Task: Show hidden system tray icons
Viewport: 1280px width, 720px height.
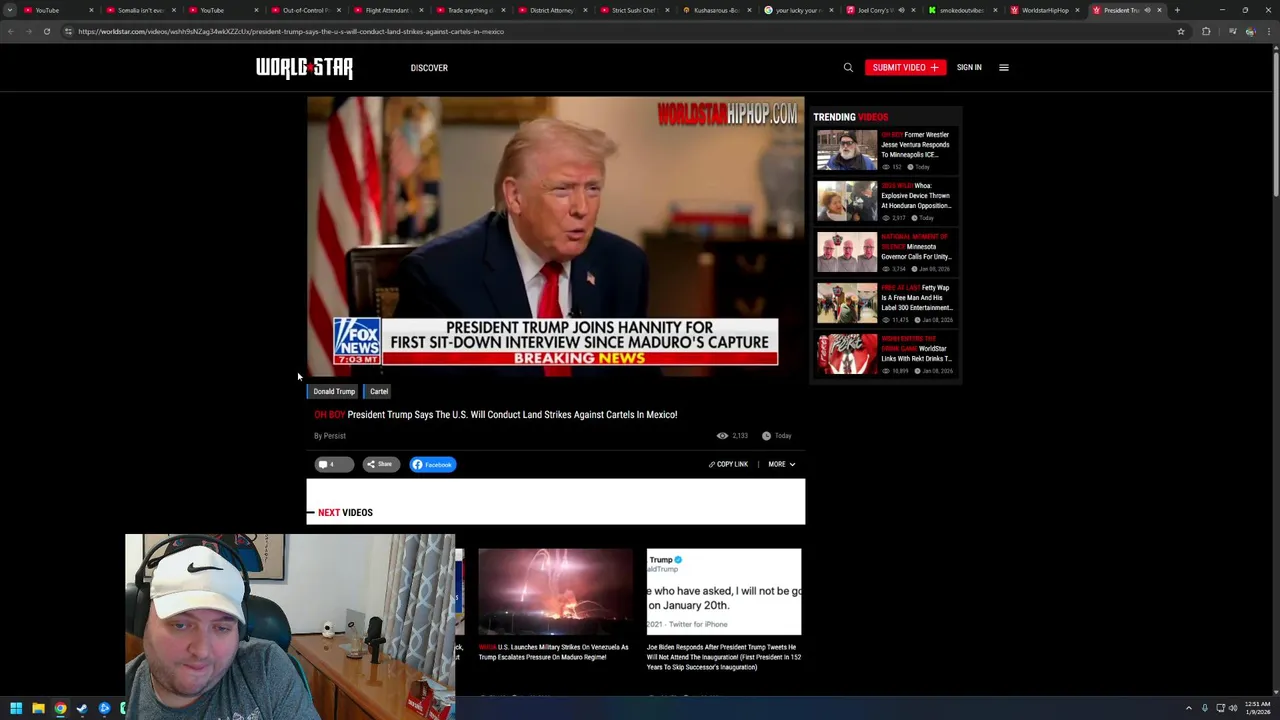Action: (1189, 708)
